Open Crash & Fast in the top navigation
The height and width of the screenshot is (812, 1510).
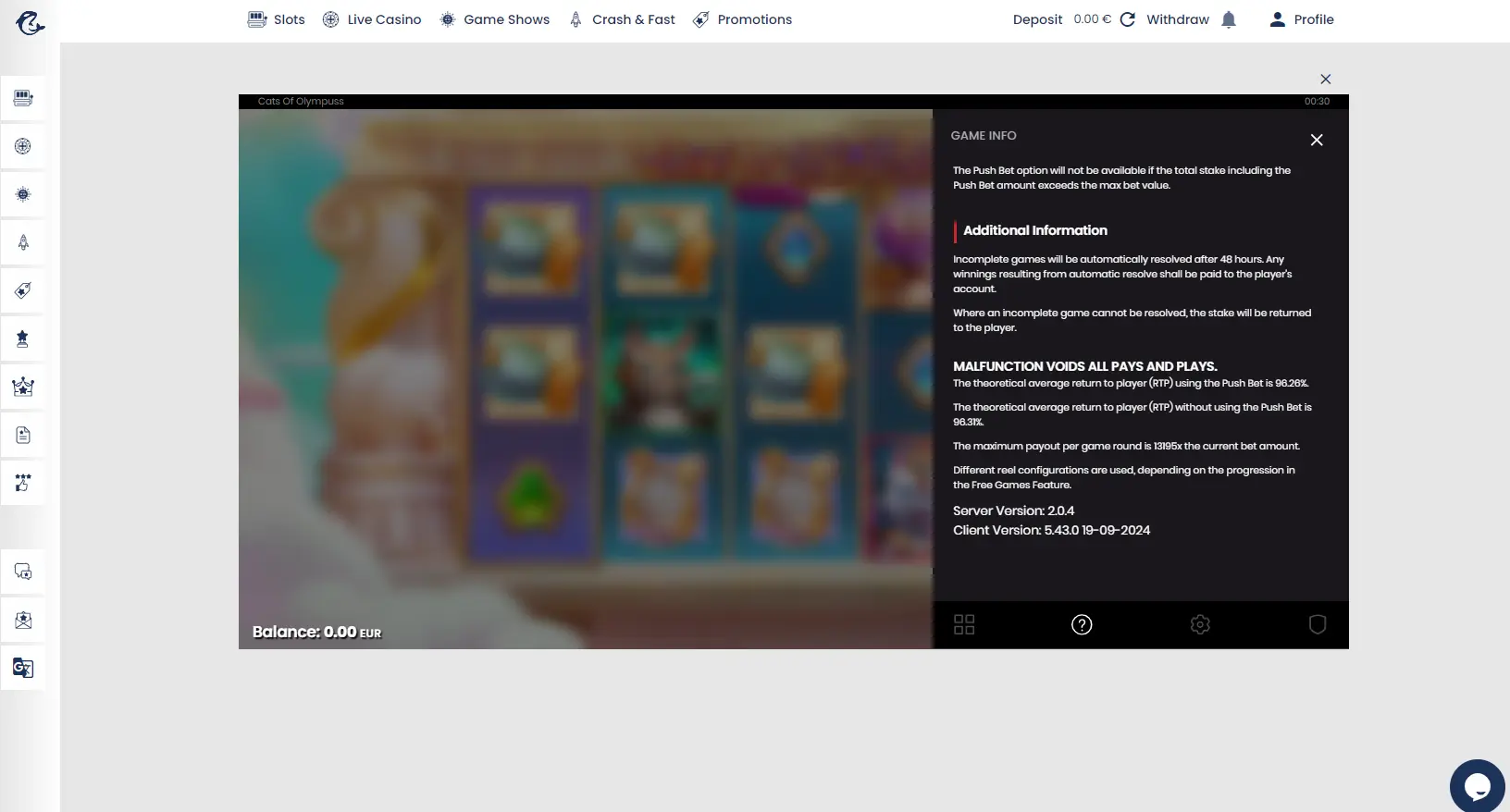[x=622, y=19]
